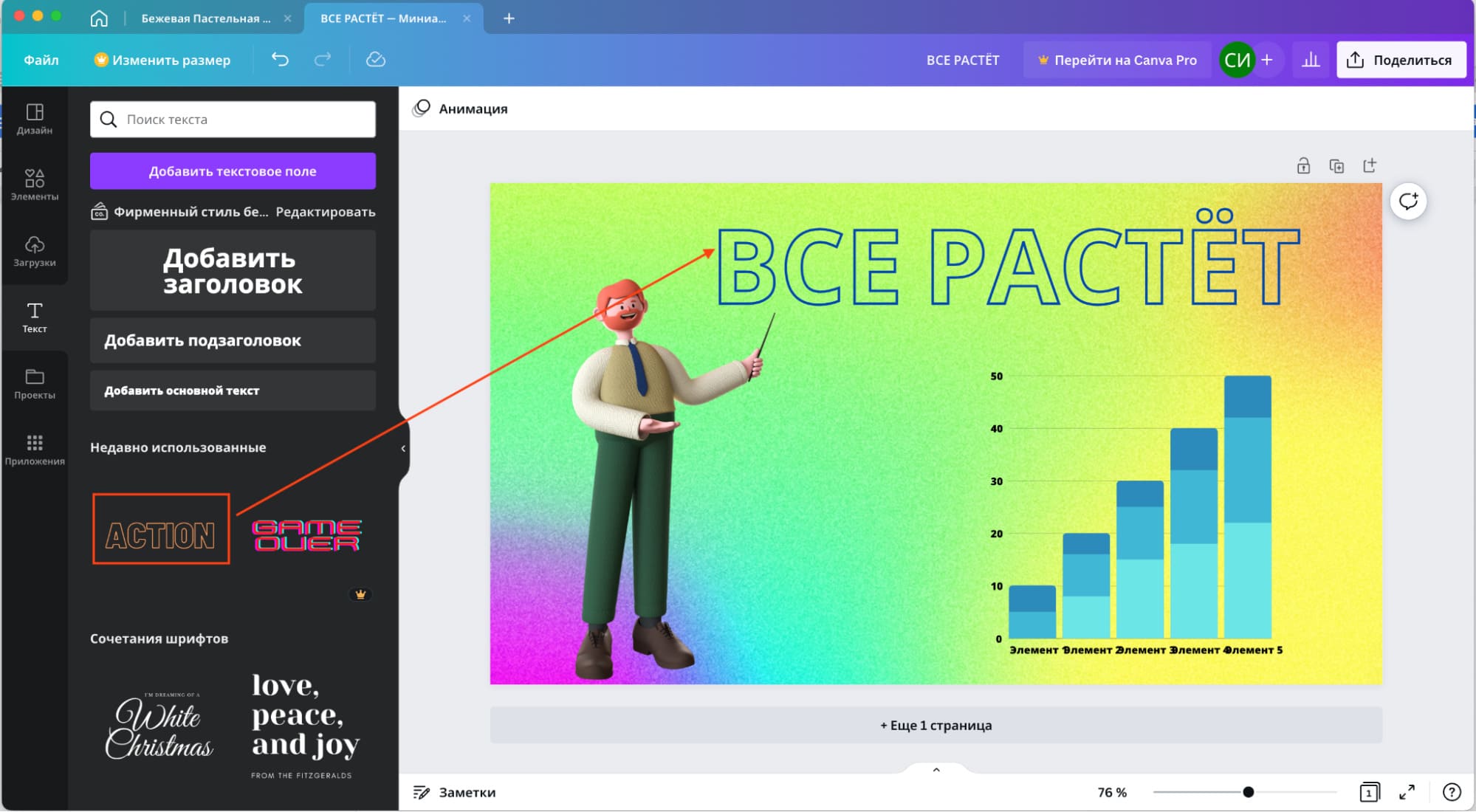Screen dimensions: 1476x812
Task: Focus the Поиск текста search field
Action: tap(233, 120)
